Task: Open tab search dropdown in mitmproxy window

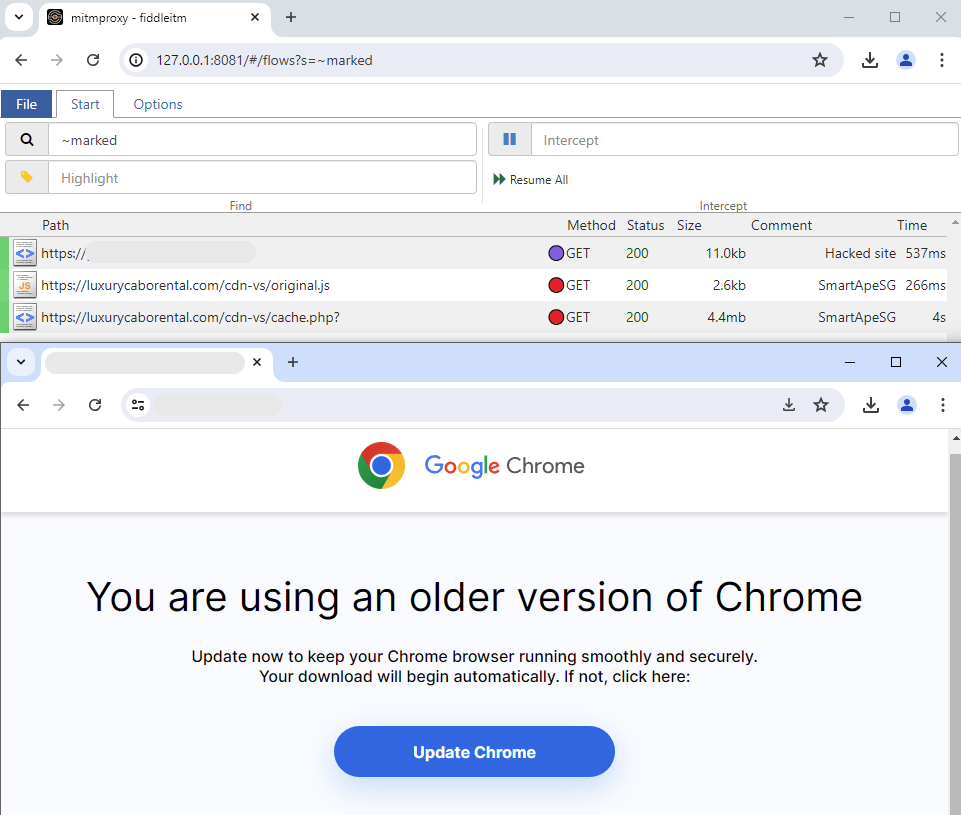Action: tap(19, 17)
